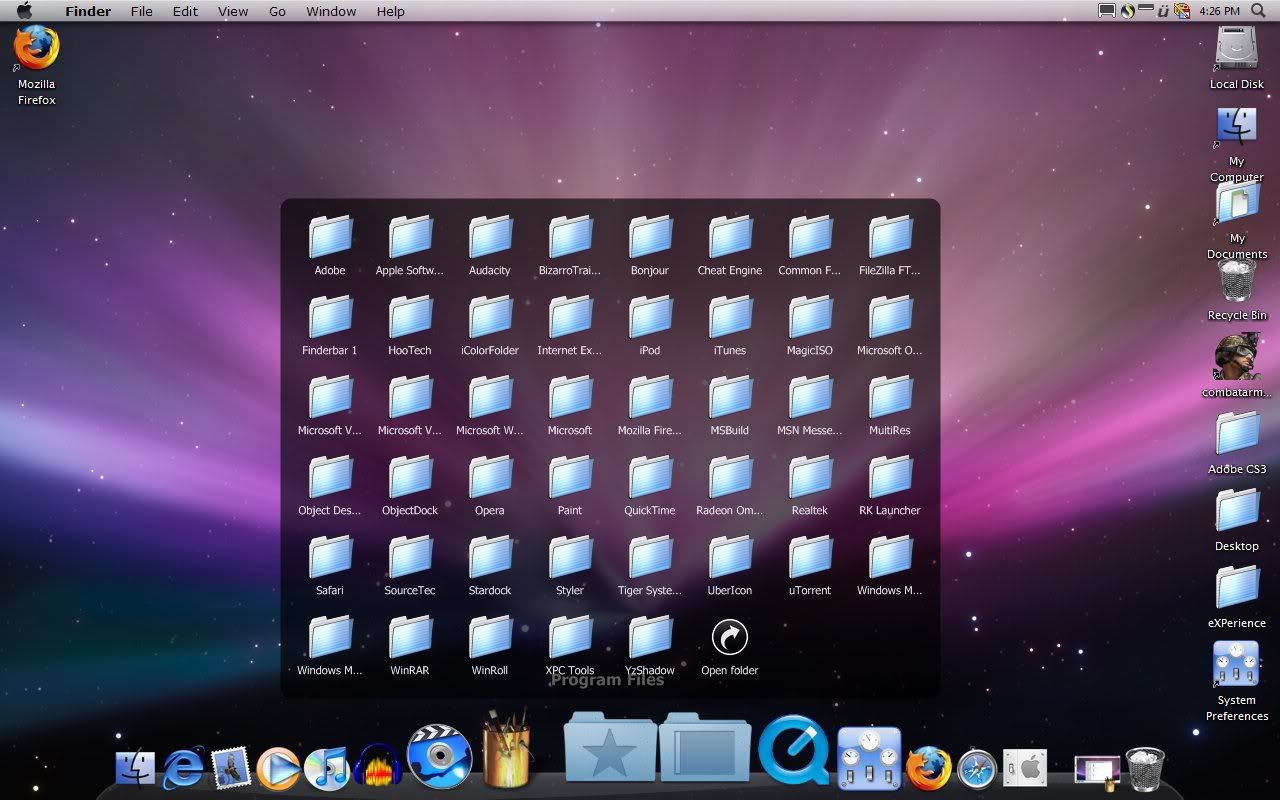Click the Open folder arrow button
This screenshot has height=800, width=1280.
[x=729, y=637]
